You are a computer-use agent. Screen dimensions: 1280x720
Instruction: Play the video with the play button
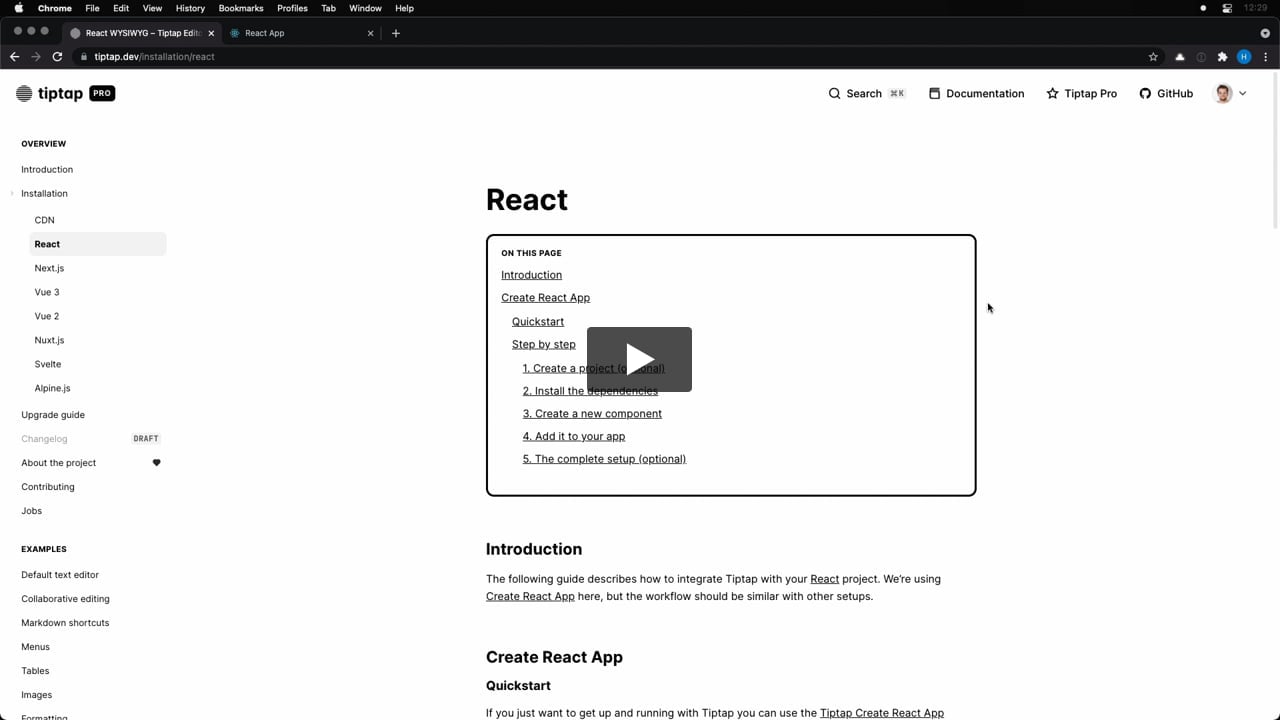pyautogui.click(x=639, y=359)
